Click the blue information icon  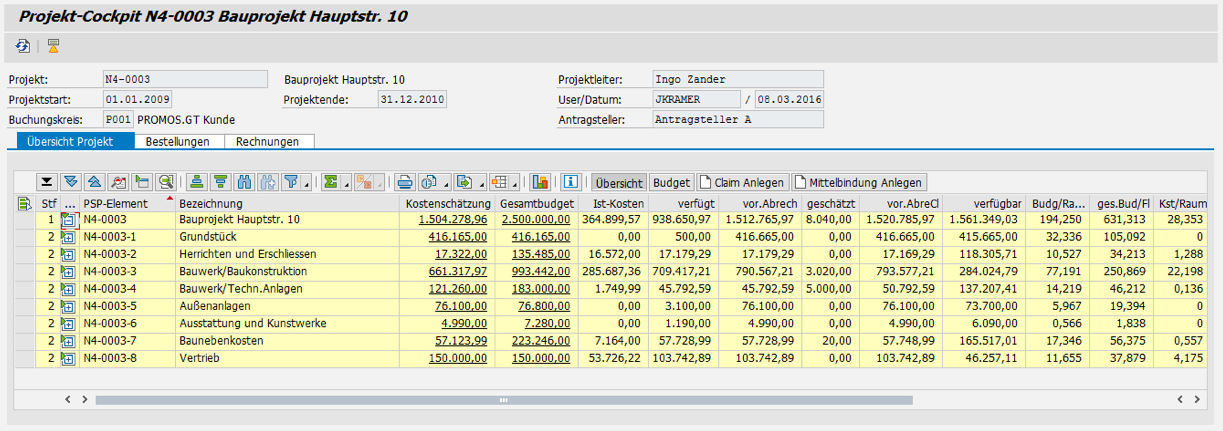pyautogui.click(x=571, y=182)
